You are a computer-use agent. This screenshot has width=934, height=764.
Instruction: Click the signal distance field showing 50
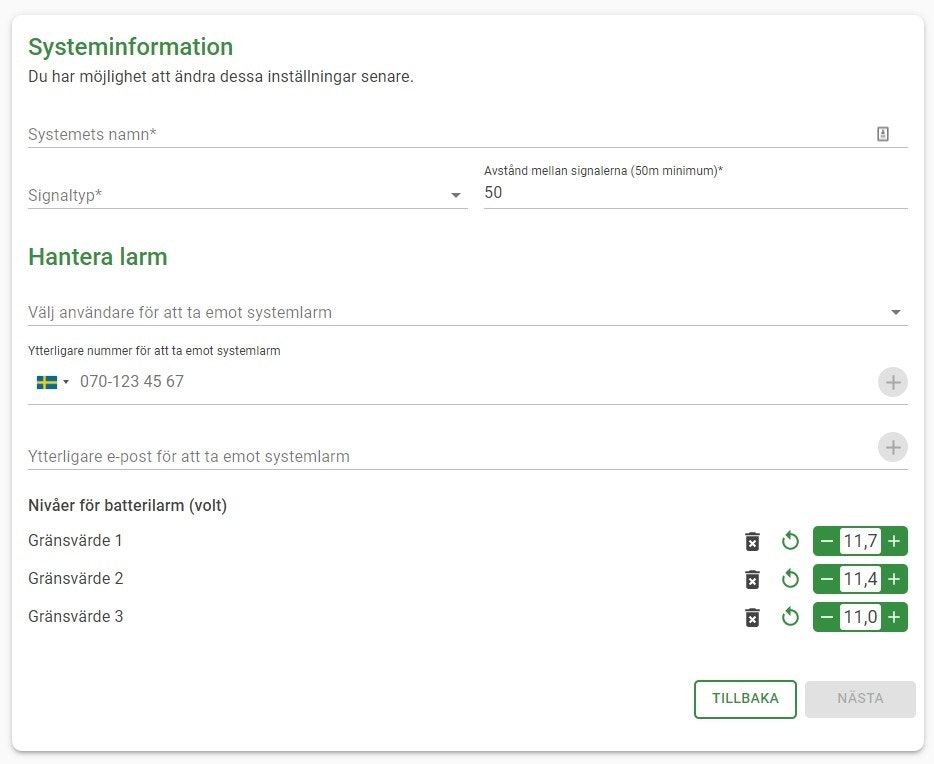(694, 193)
